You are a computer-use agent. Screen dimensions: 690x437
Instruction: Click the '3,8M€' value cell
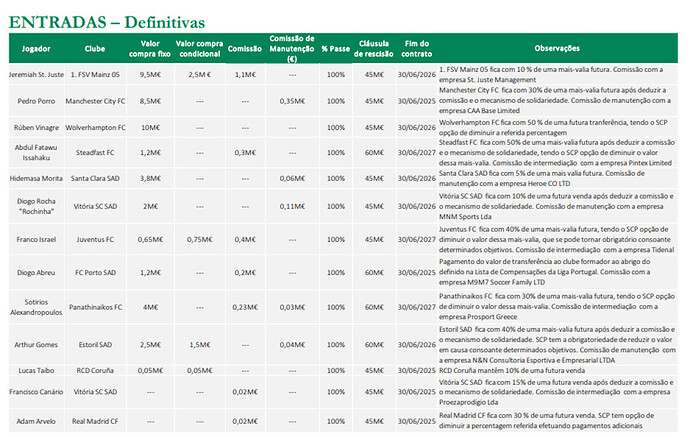pyautogui.click(x=150, y=178)
